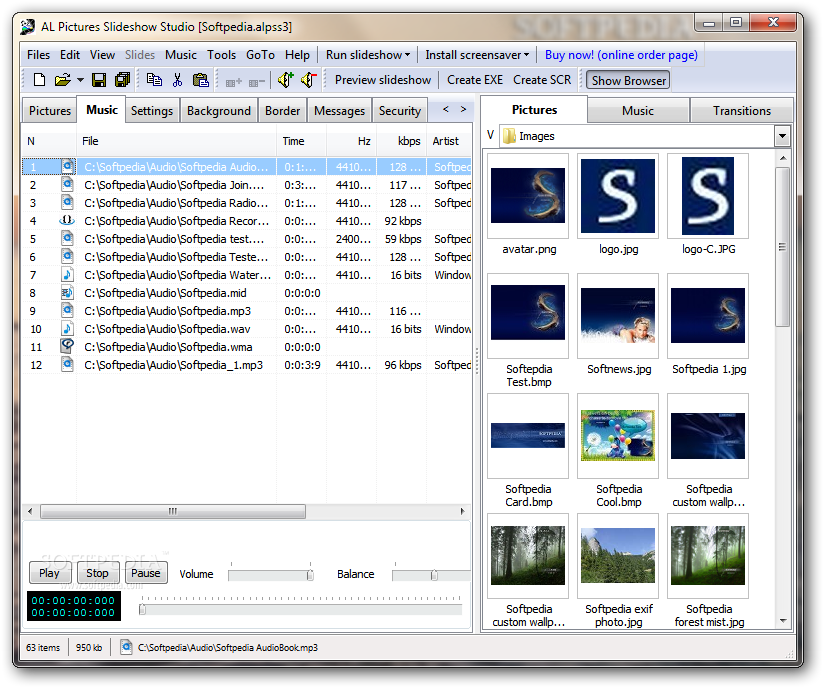824x688 pixels.
Task: Click the Save project floppy icon
Action: click(x=99, y=80)
